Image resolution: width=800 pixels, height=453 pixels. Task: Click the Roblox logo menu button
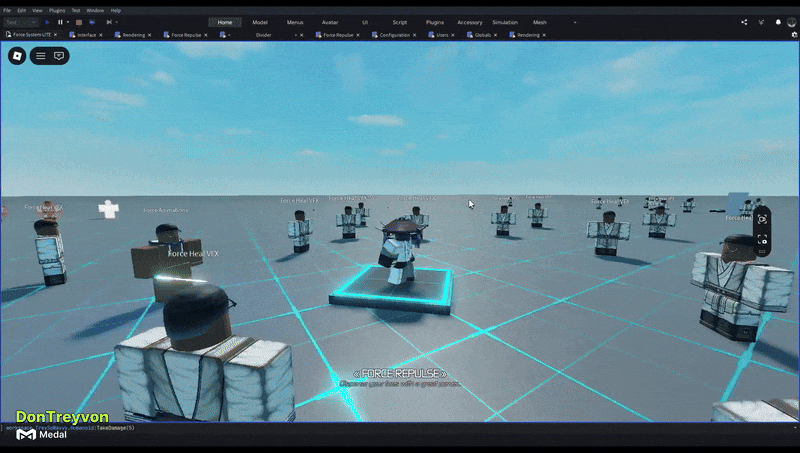coord(17,56)
